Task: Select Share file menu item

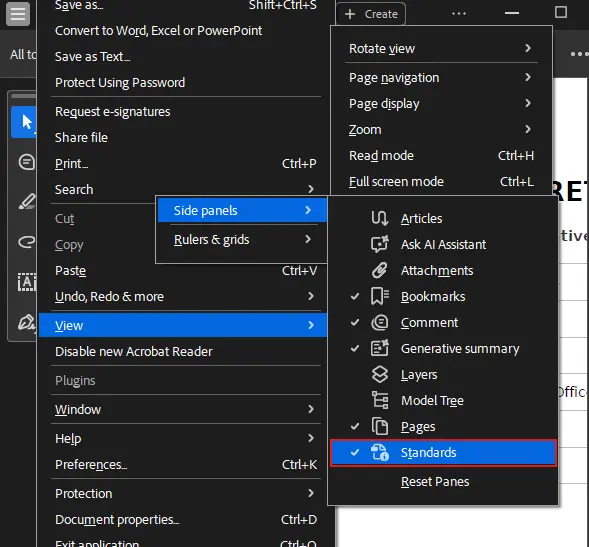Action: 81,138
